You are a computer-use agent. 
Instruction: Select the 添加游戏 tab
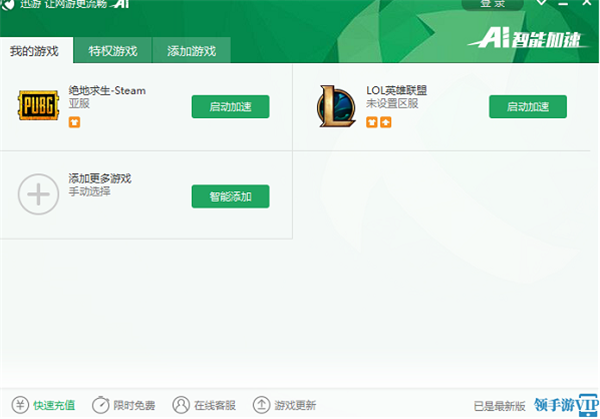[191, 51]
